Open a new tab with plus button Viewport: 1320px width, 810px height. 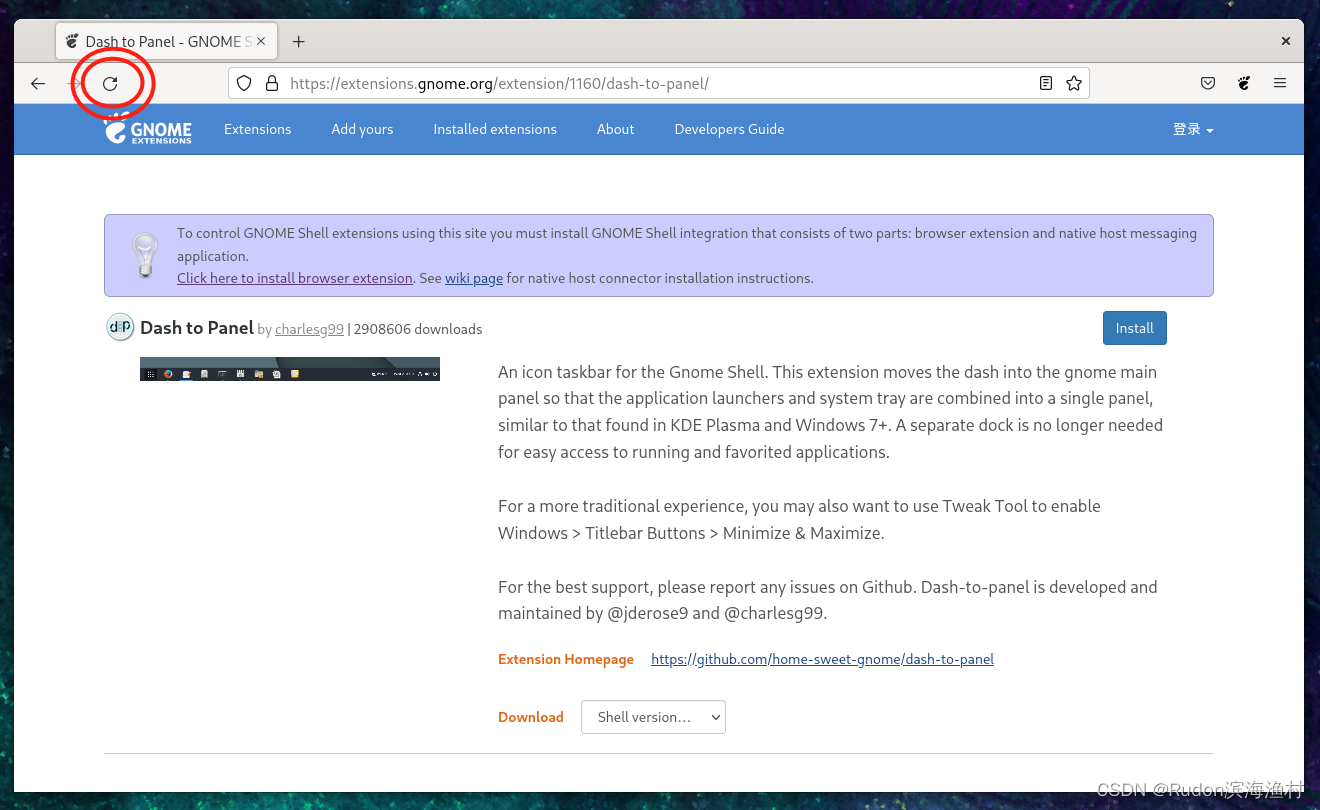298,41
